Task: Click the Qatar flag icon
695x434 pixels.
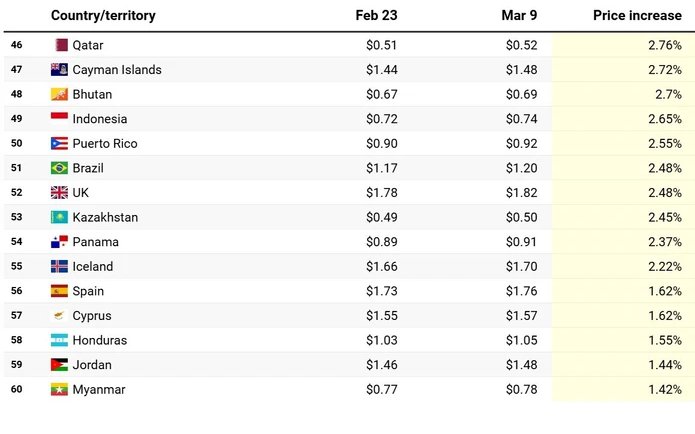Action: point(60,45)
